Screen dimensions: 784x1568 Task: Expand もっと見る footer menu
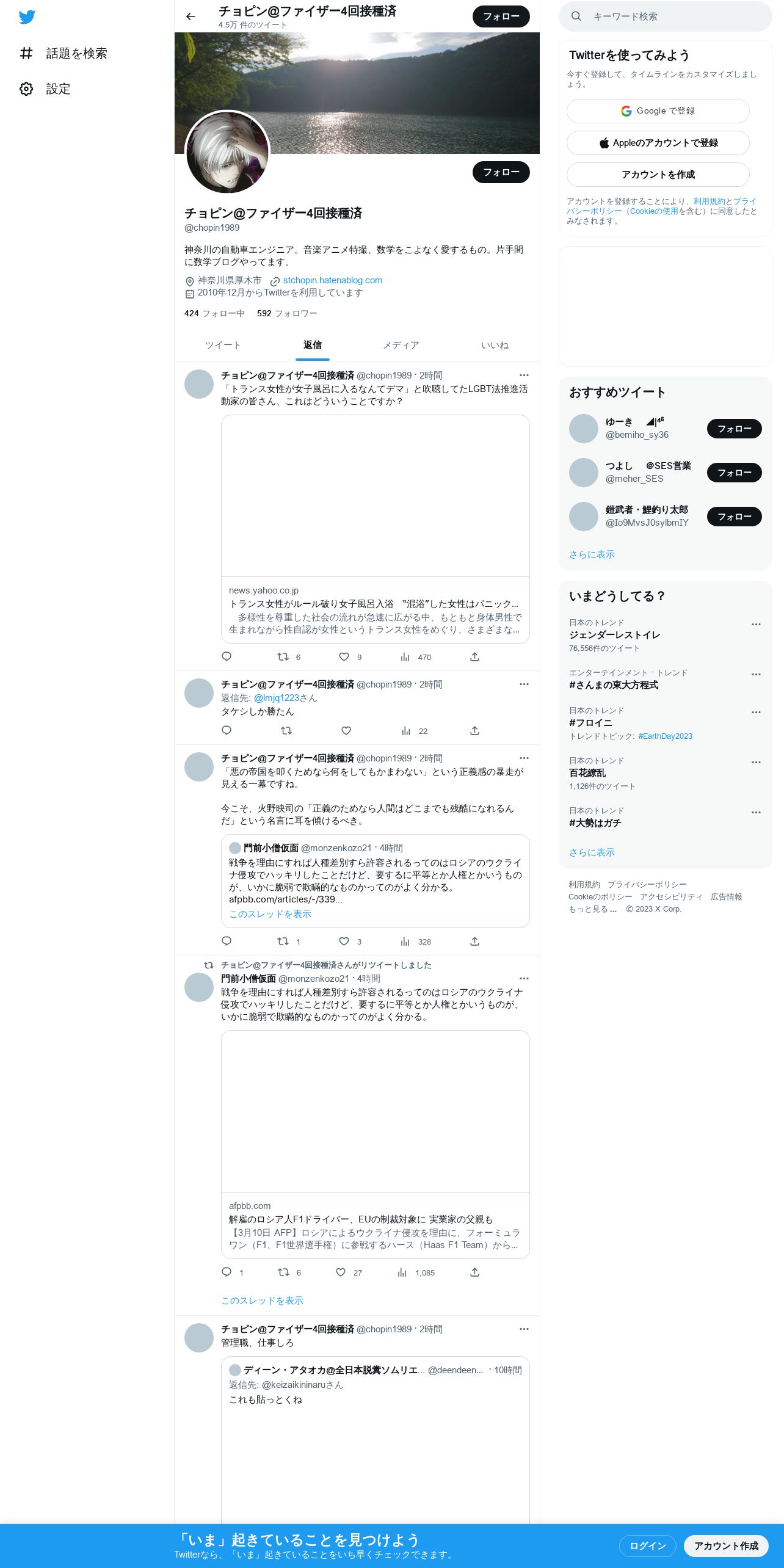[592, 909]
